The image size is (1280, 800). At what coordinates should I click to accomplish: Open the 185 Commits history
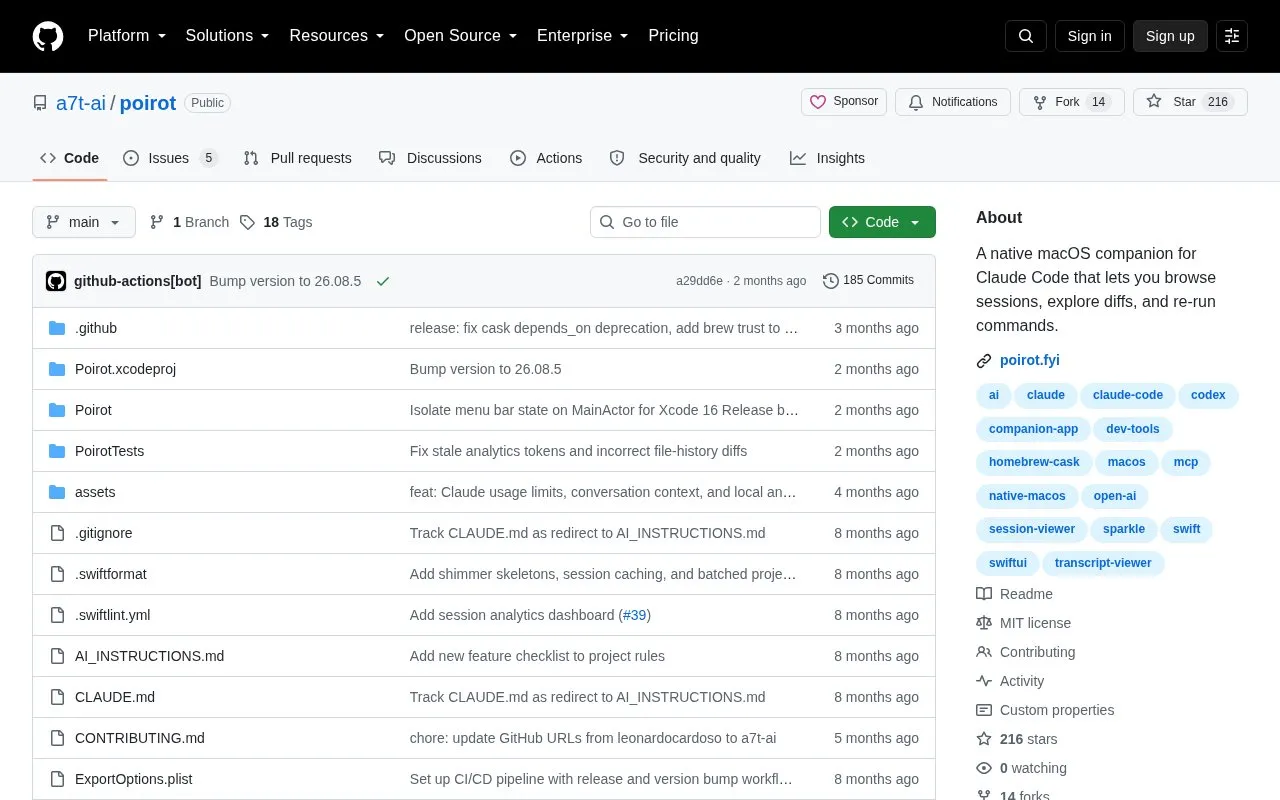[868, 281]
